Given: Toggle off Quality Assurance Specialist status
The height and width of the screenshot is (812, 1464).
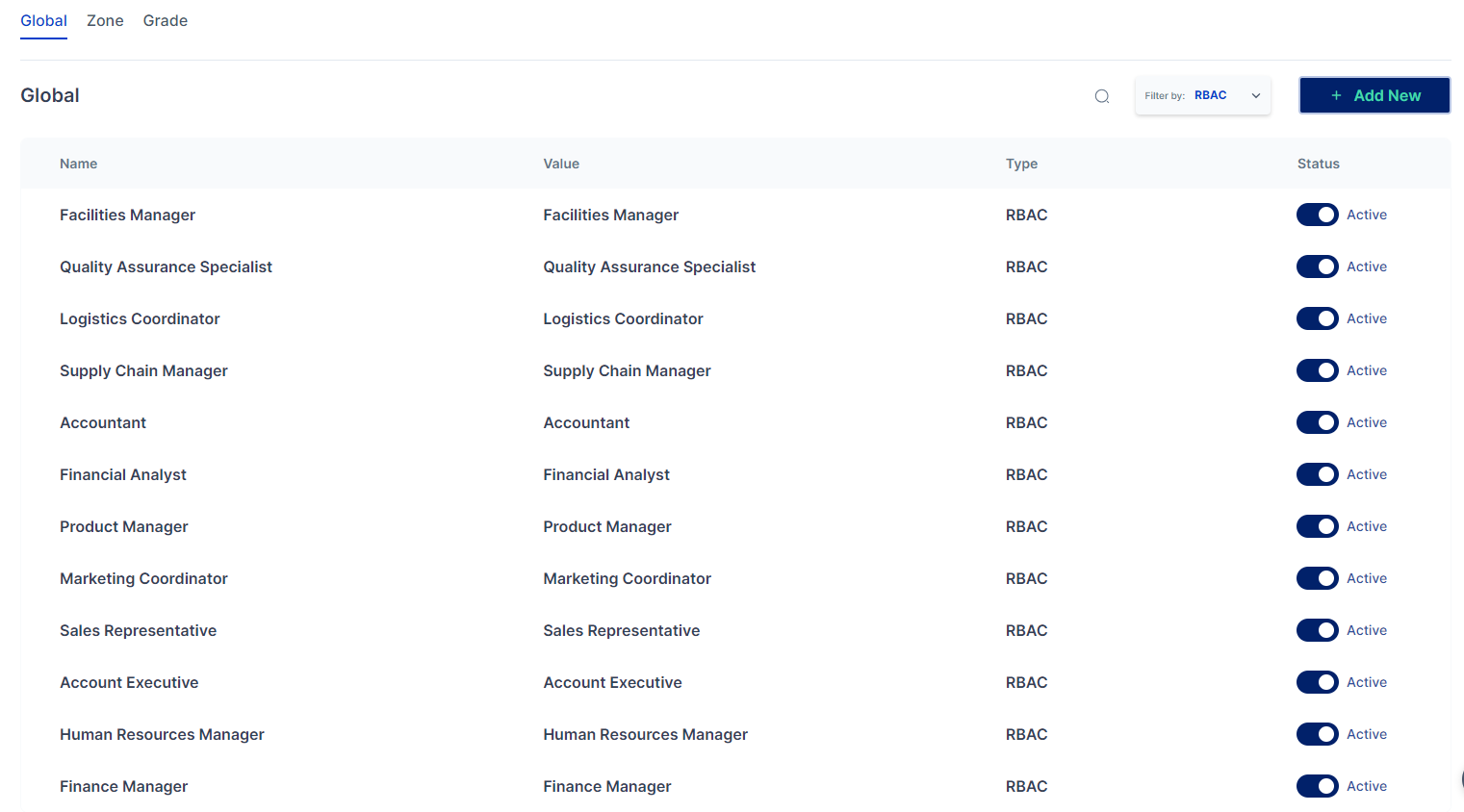Looking at the screenshot, I should [x=1317, y=266].
